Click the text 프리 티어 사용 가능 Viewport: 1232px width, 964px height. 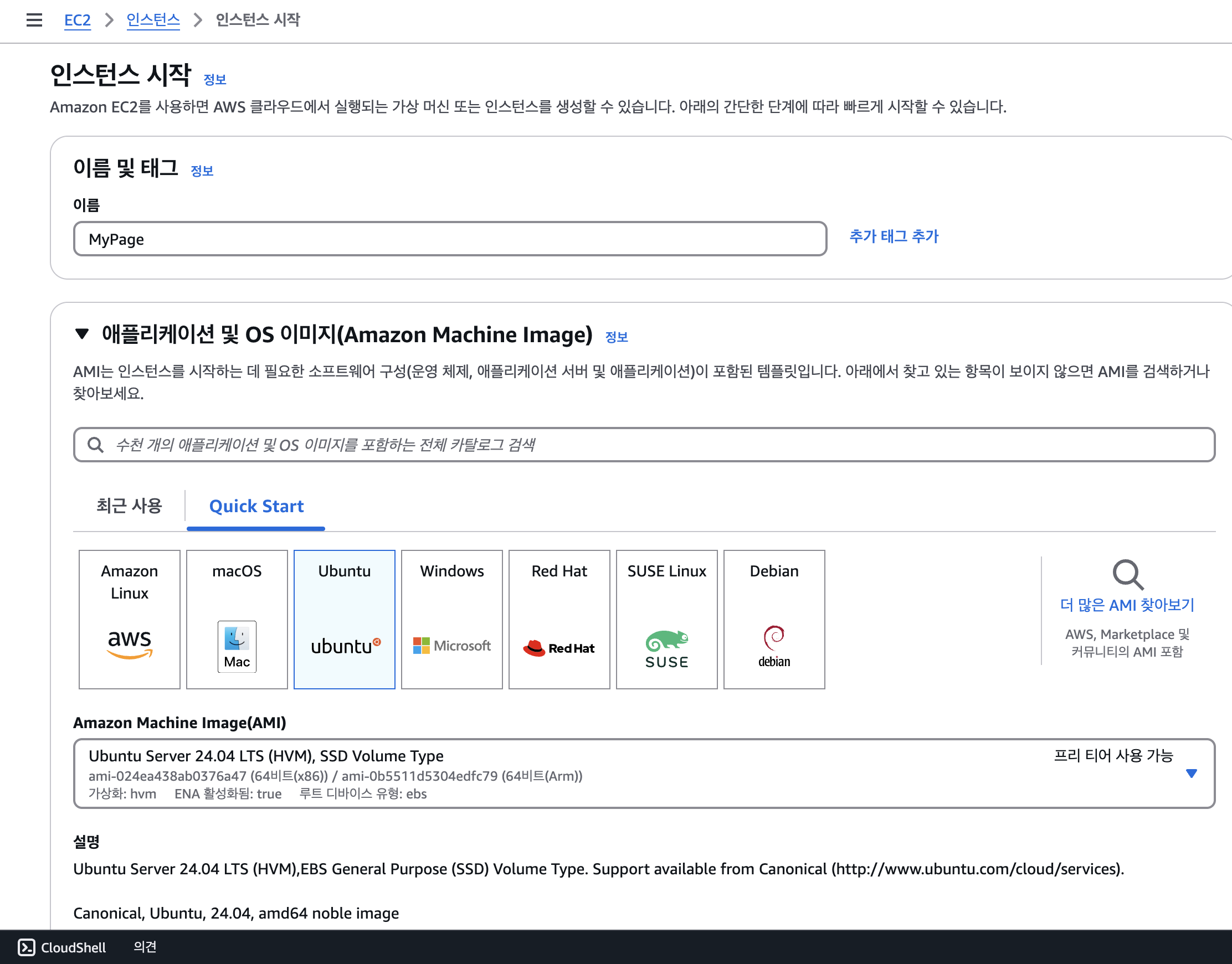pyautogui.click(x=1113, y=755)
